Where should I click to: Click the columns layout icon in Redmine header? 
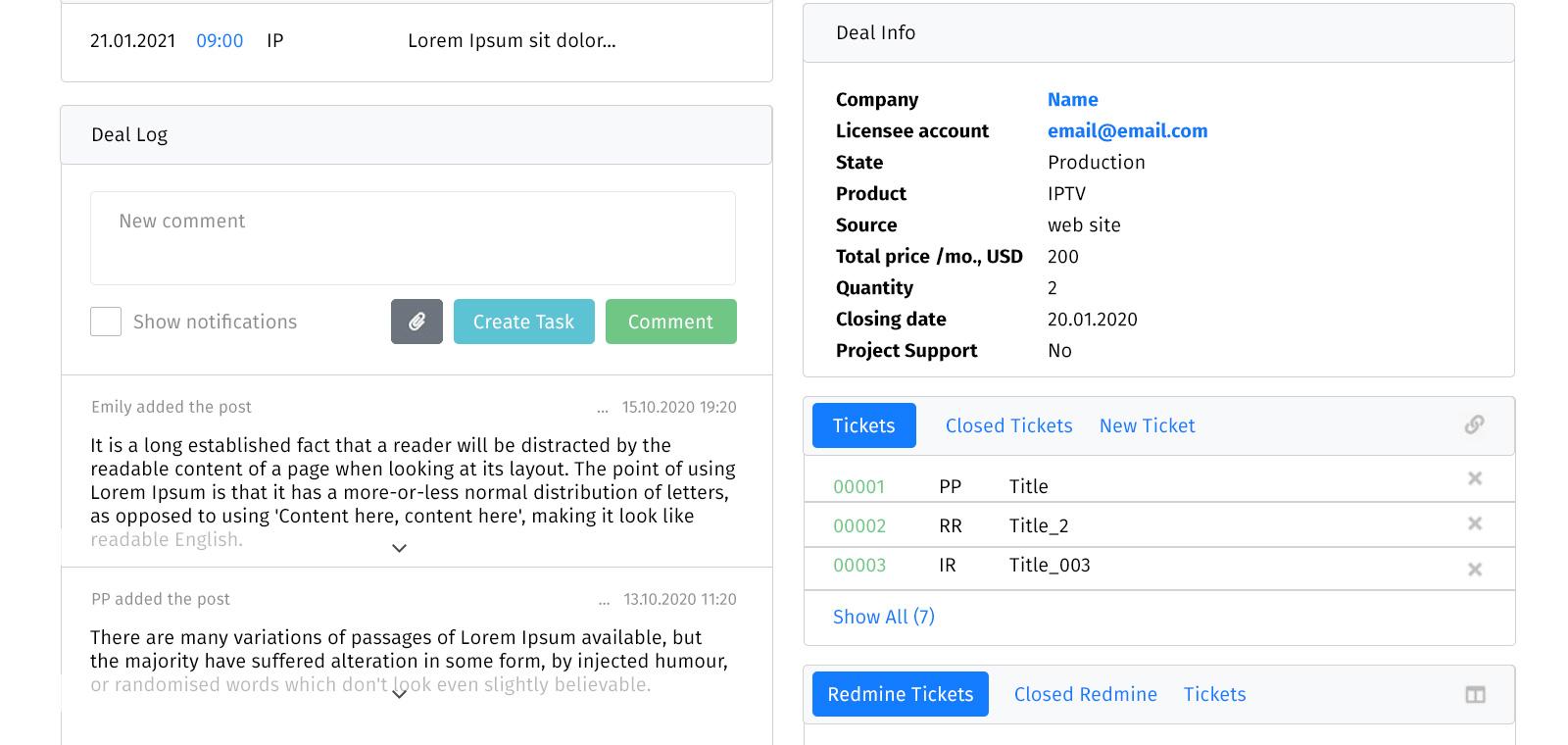[x=1474, y=695]
